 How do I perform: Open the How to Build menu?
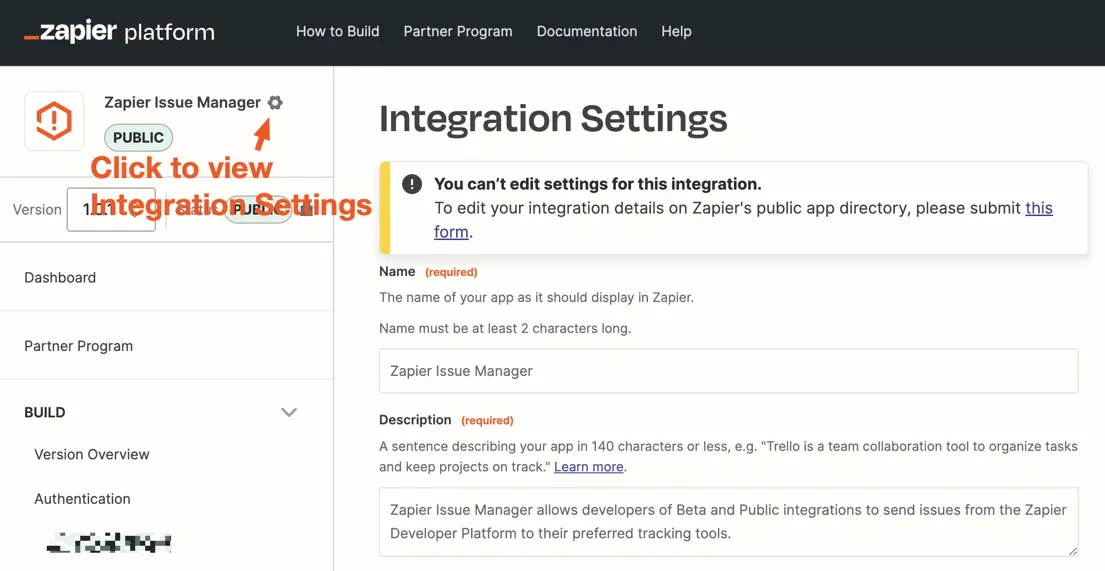coord(338,32)
